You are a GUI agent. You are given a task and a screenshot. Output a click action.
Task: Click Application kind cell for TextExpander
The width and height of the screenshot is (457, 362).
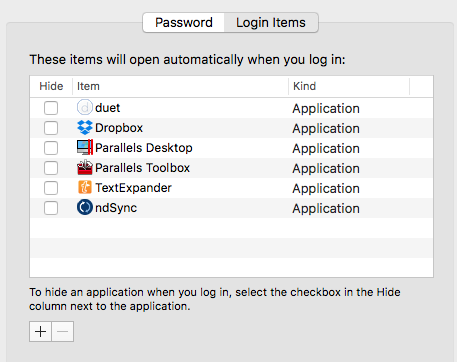326,189
